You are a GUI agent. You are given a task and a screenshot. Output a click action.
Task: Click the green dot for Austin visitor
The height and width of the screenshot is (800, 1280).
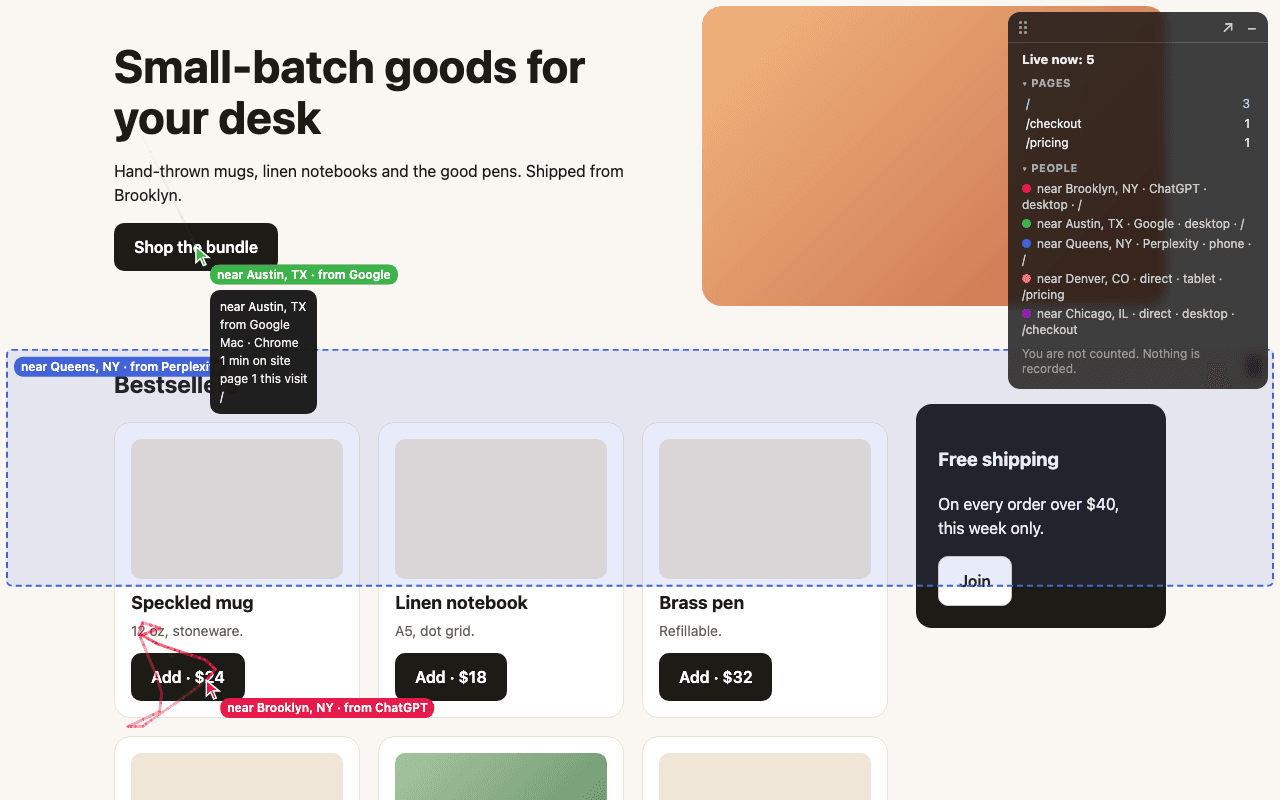(1026, 224)
